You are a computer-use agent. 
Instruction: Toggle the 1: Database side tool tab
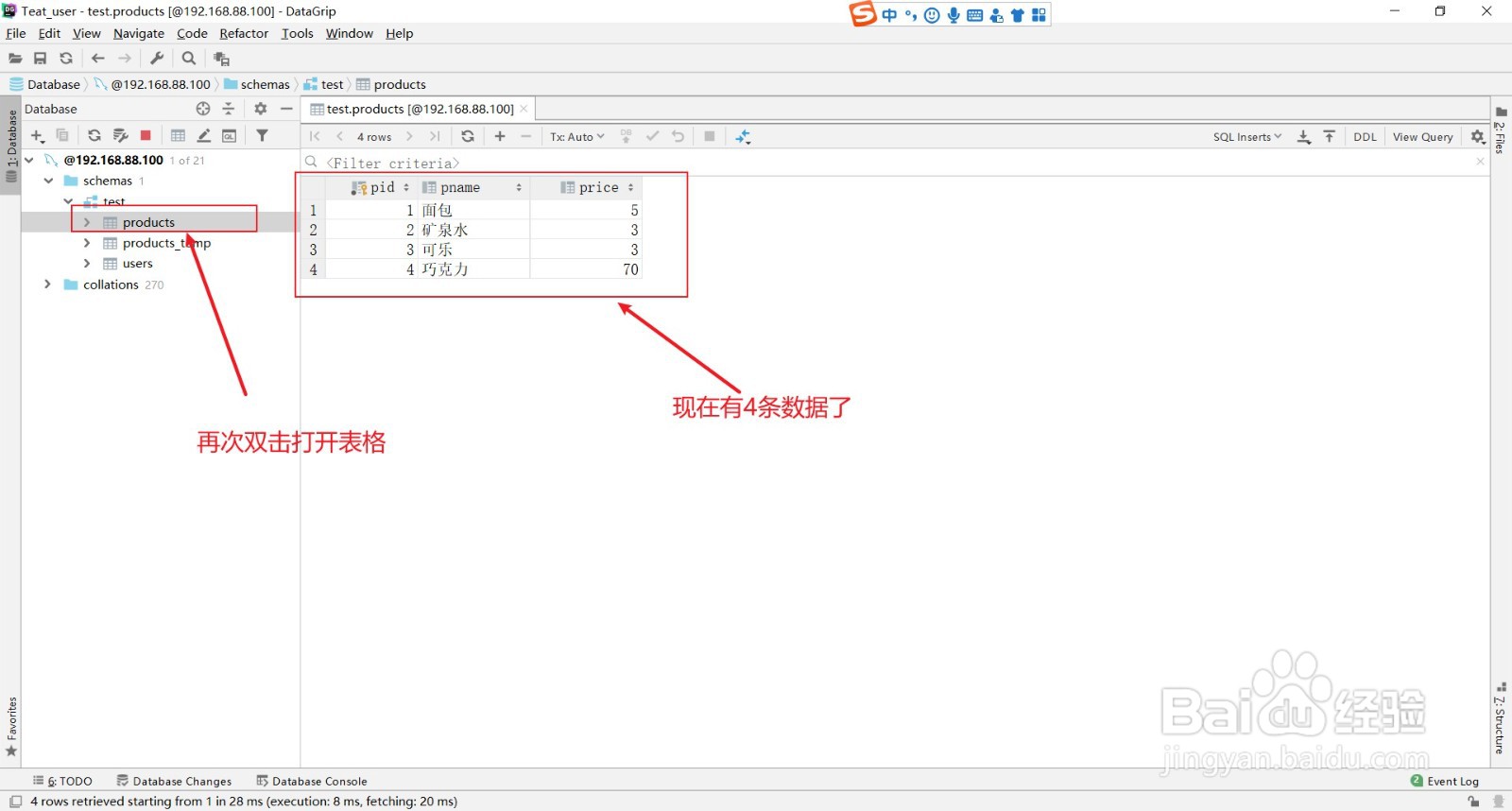tap(11, 147)
